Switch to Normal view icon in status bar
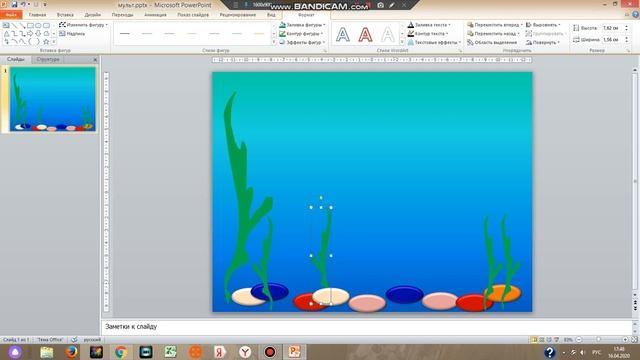Screen dimensions: 640x360 click(x=534, y=340)
